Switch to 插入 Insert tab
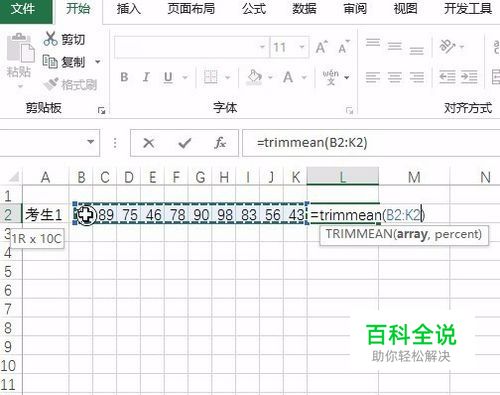Screen dimensions: 500x395 [129, 9]
